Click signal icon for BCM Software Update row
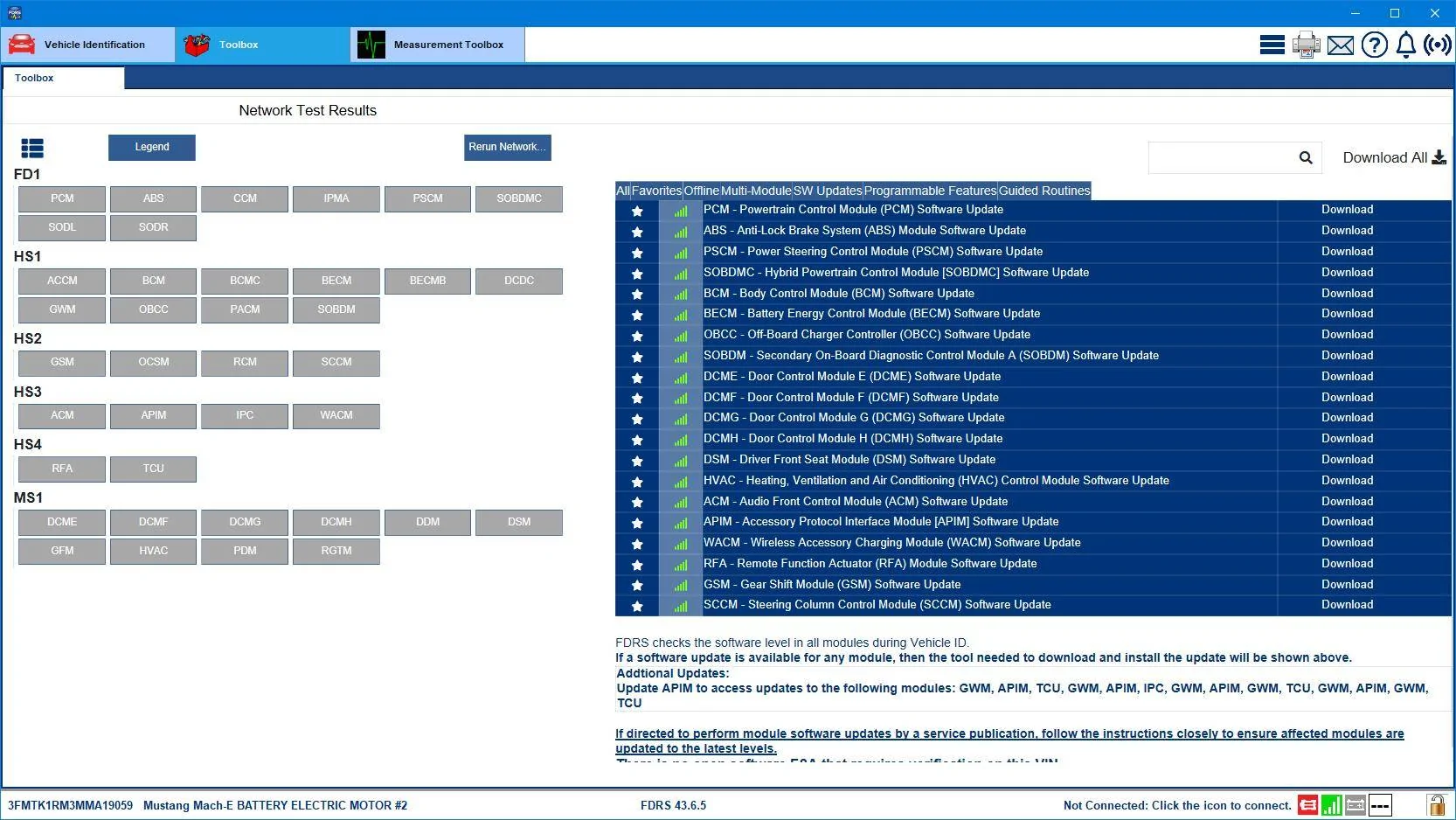Screen dimensions: 1456x820 pos(681,295)
